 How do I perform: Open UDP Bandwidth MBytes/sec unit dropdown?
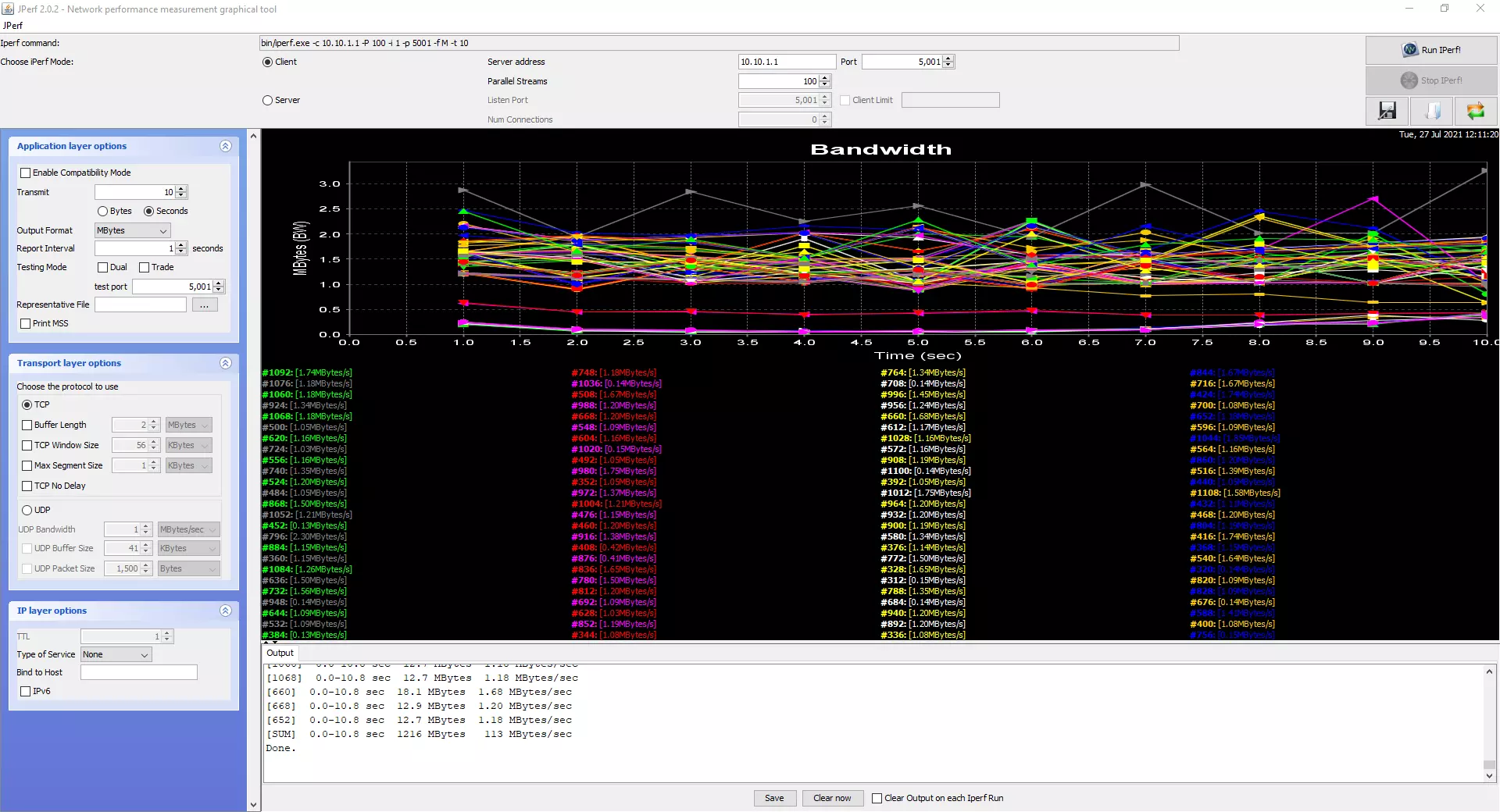(188, 529)
